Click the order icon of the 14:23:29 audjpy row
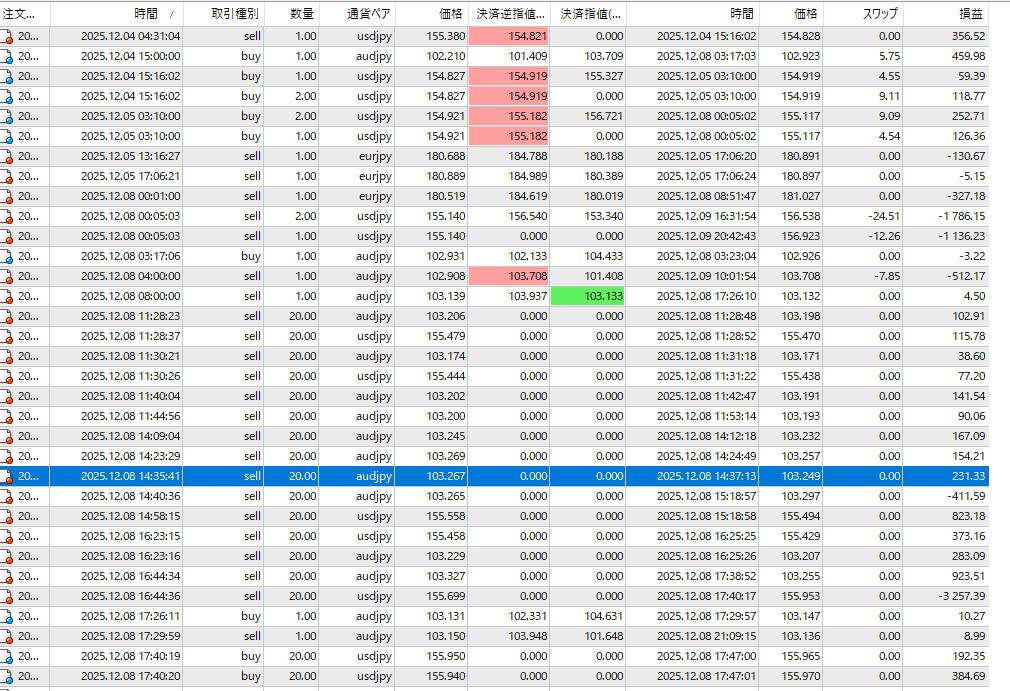The image size is (1010, 691). click(7, 456)
